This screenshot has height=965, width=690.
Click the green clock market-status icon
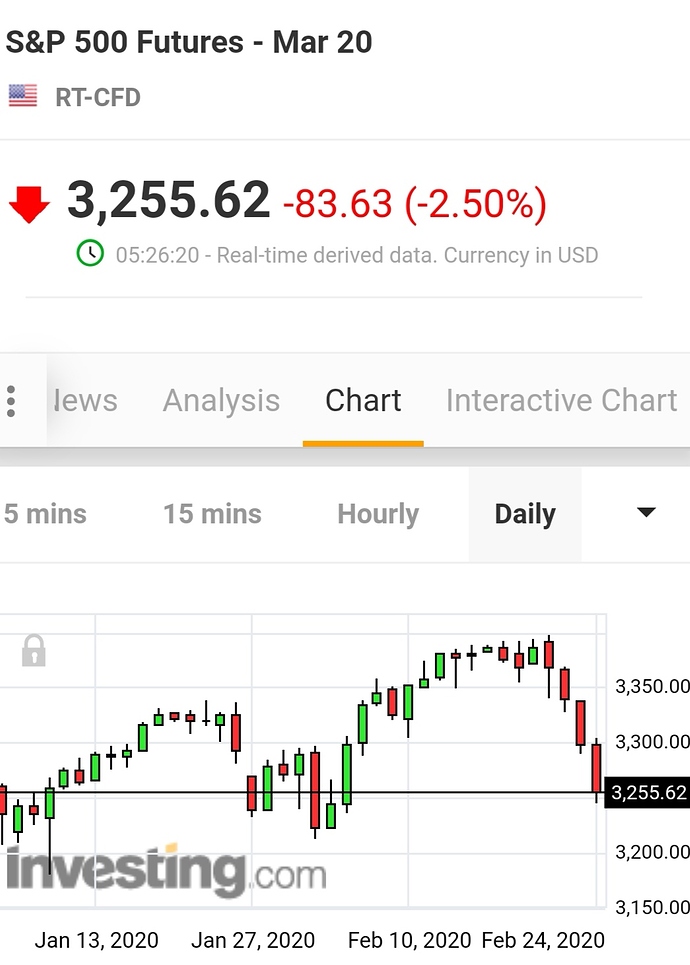coord(90,253)
